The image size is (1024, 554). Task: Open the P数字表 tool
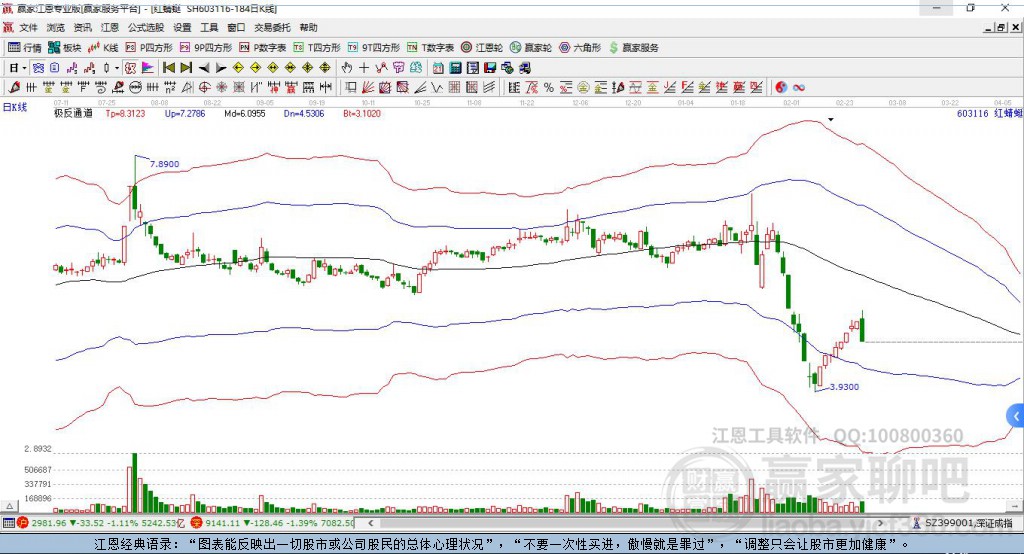pos(263,48)
